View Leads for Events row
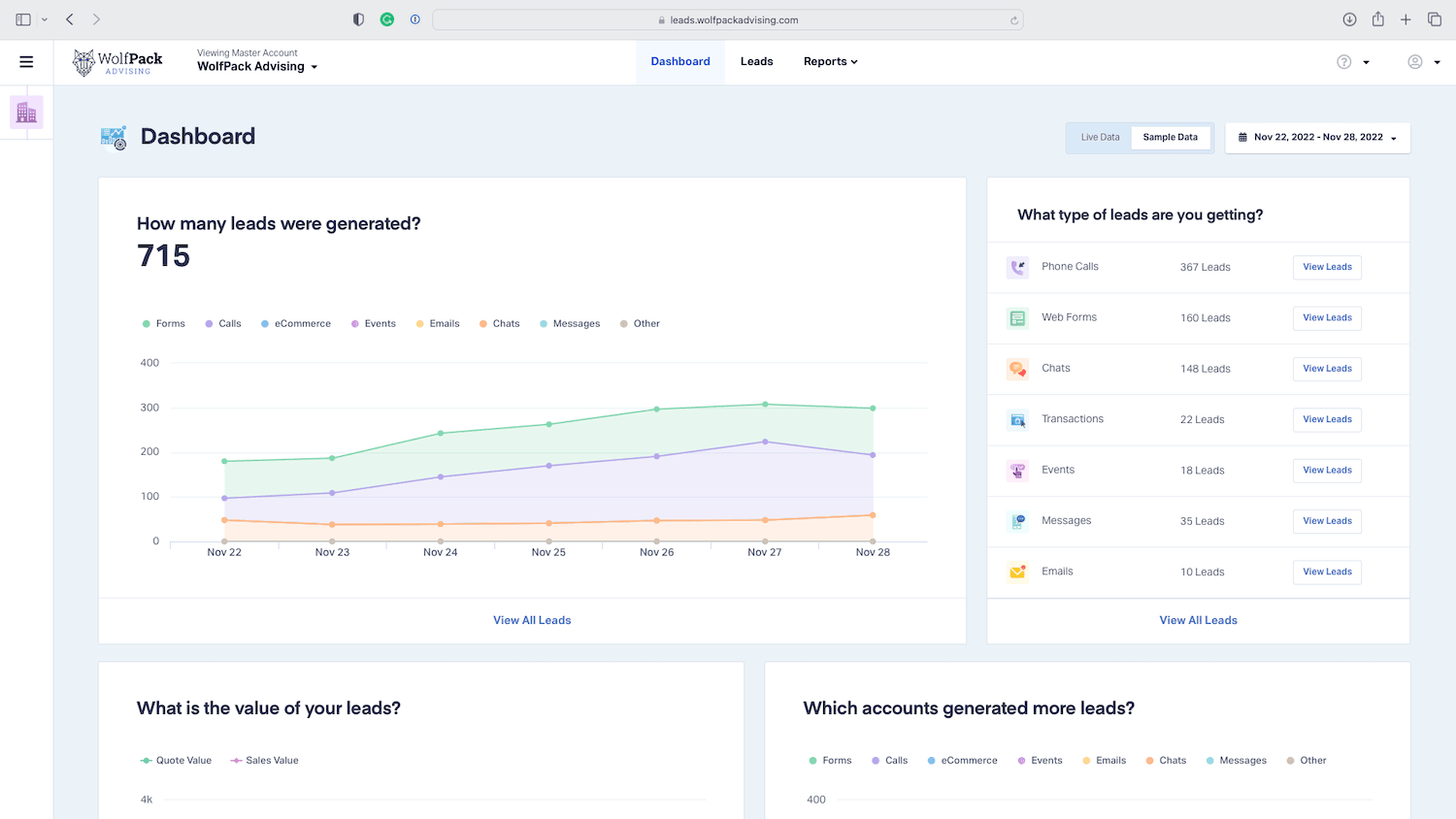The image size is (1456, 819). [1327, 471]
